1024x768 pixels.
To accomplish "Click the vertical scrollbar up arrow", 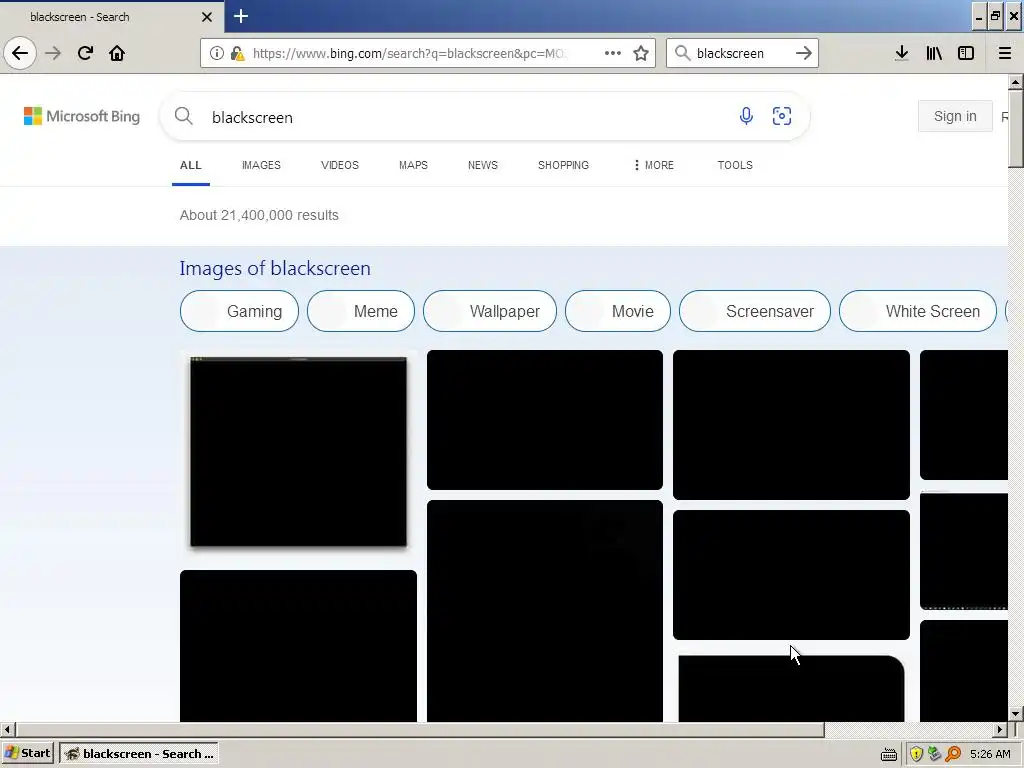I will [1015, 82].
